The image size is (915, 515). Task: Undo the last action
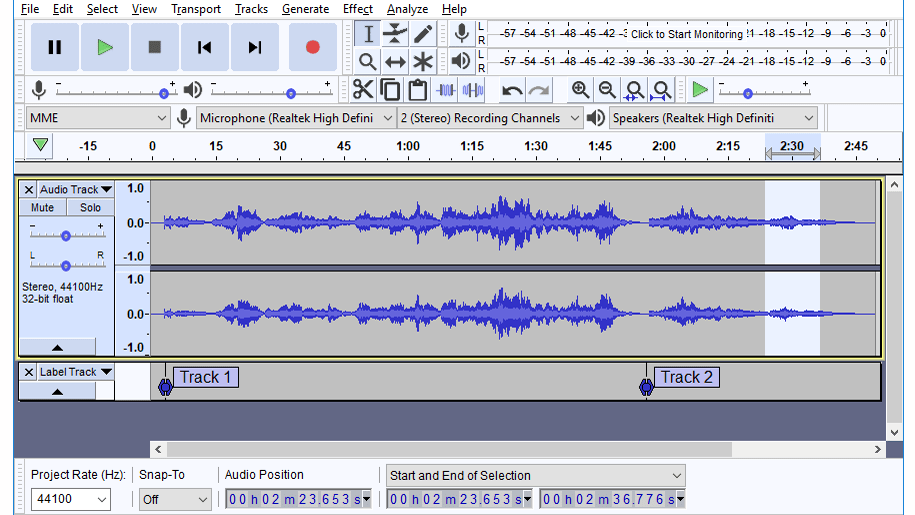point(512,90)
